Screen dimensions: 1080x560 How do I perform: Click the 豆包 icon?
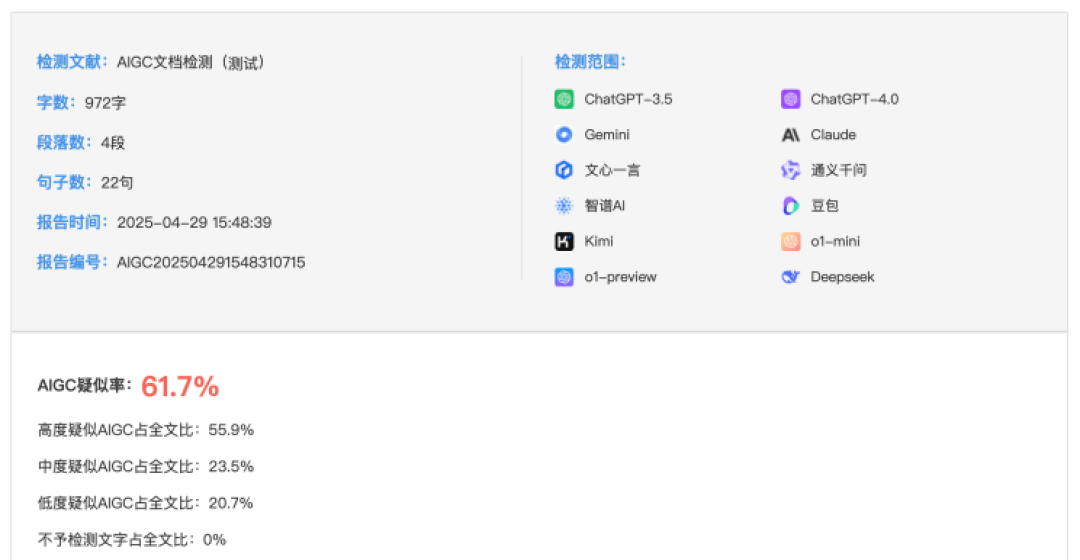pos(791,205)
